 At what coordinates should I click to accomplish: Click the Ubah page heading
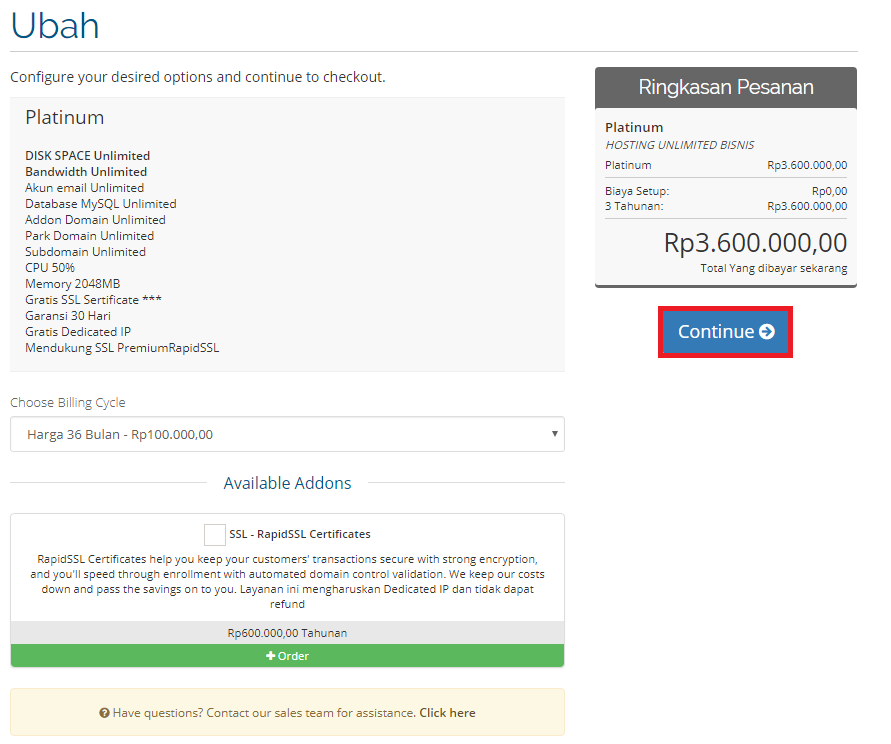click(55, 25)
